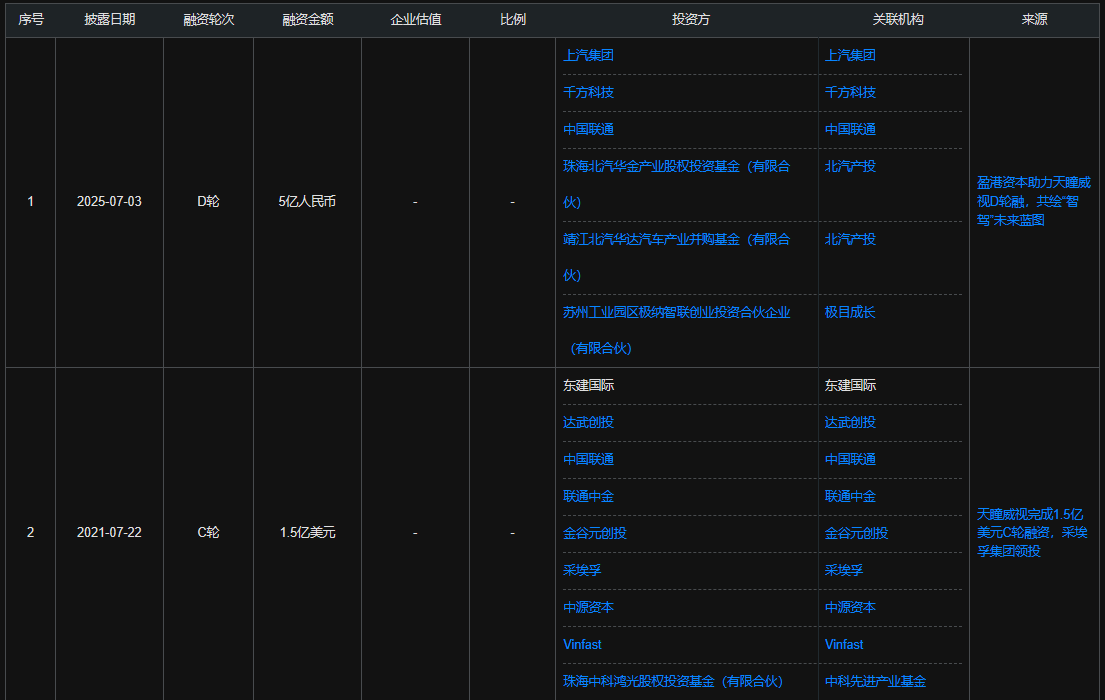This screenshot has width=1105, height=700.
Task: Open D轮 investor link 中国联通
Action: tap(588, 130)
